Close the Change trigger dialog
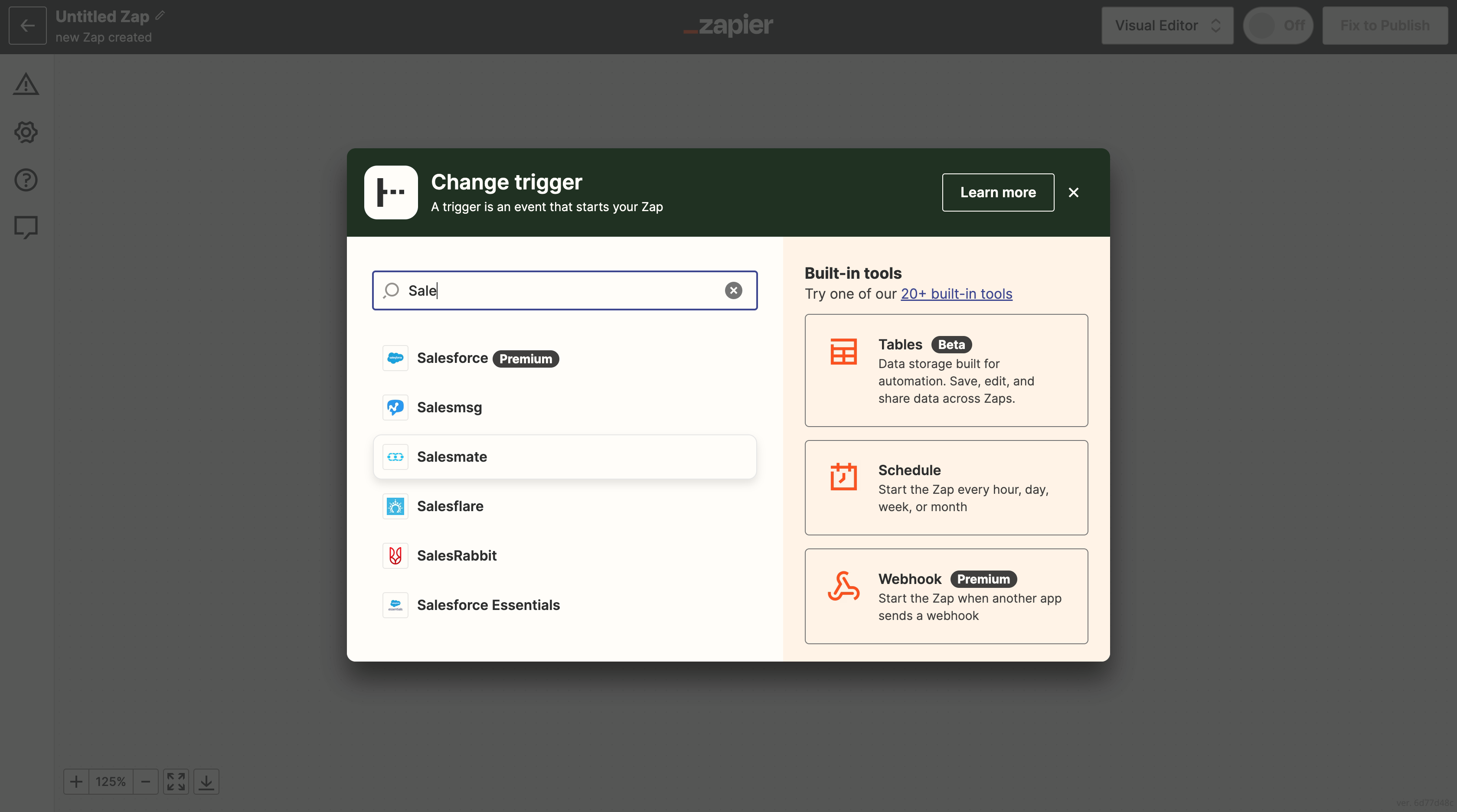This screenshot has height=812, width=1457. tap(1074, 192)
